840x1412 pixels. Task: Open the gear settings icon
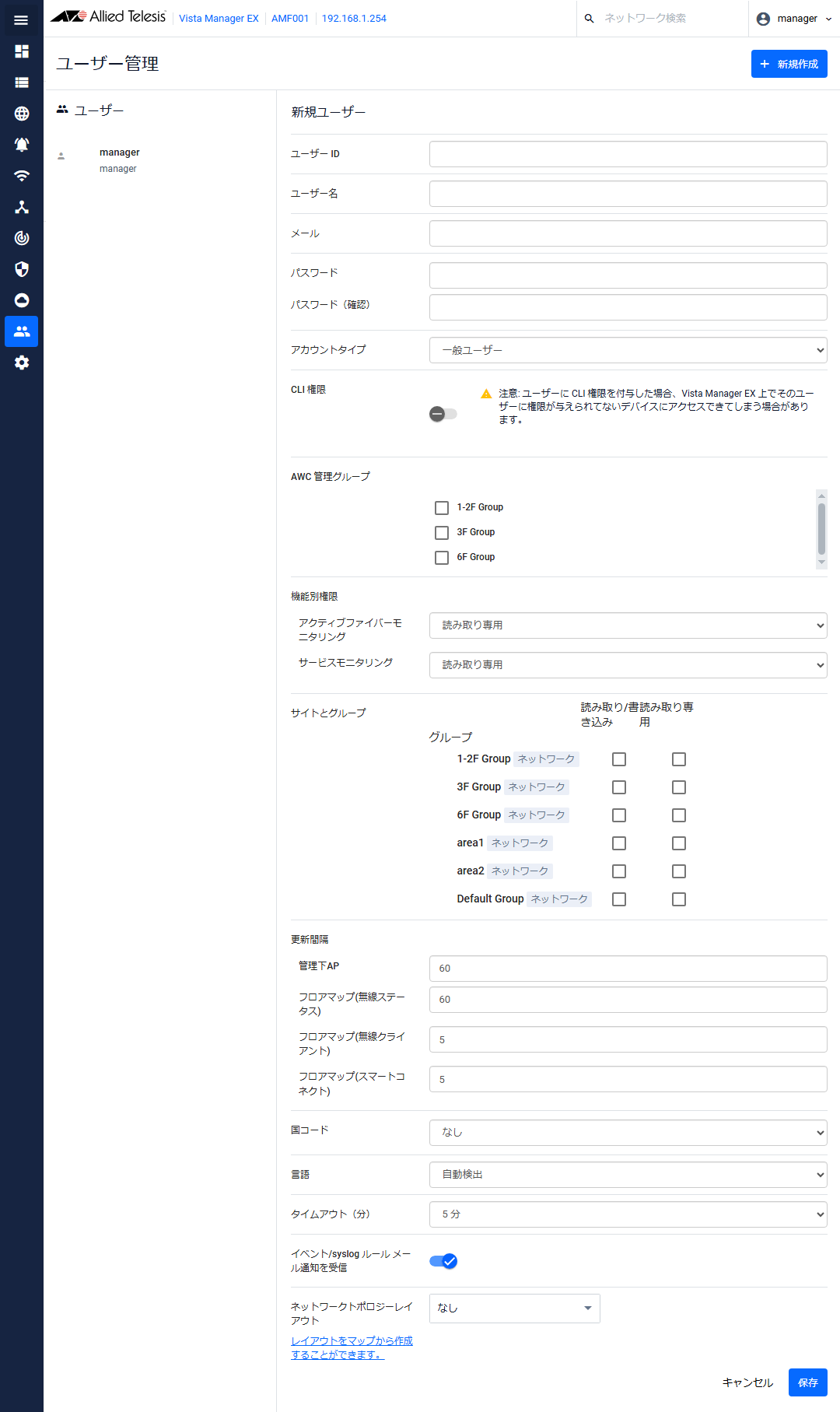coord(22,363)
